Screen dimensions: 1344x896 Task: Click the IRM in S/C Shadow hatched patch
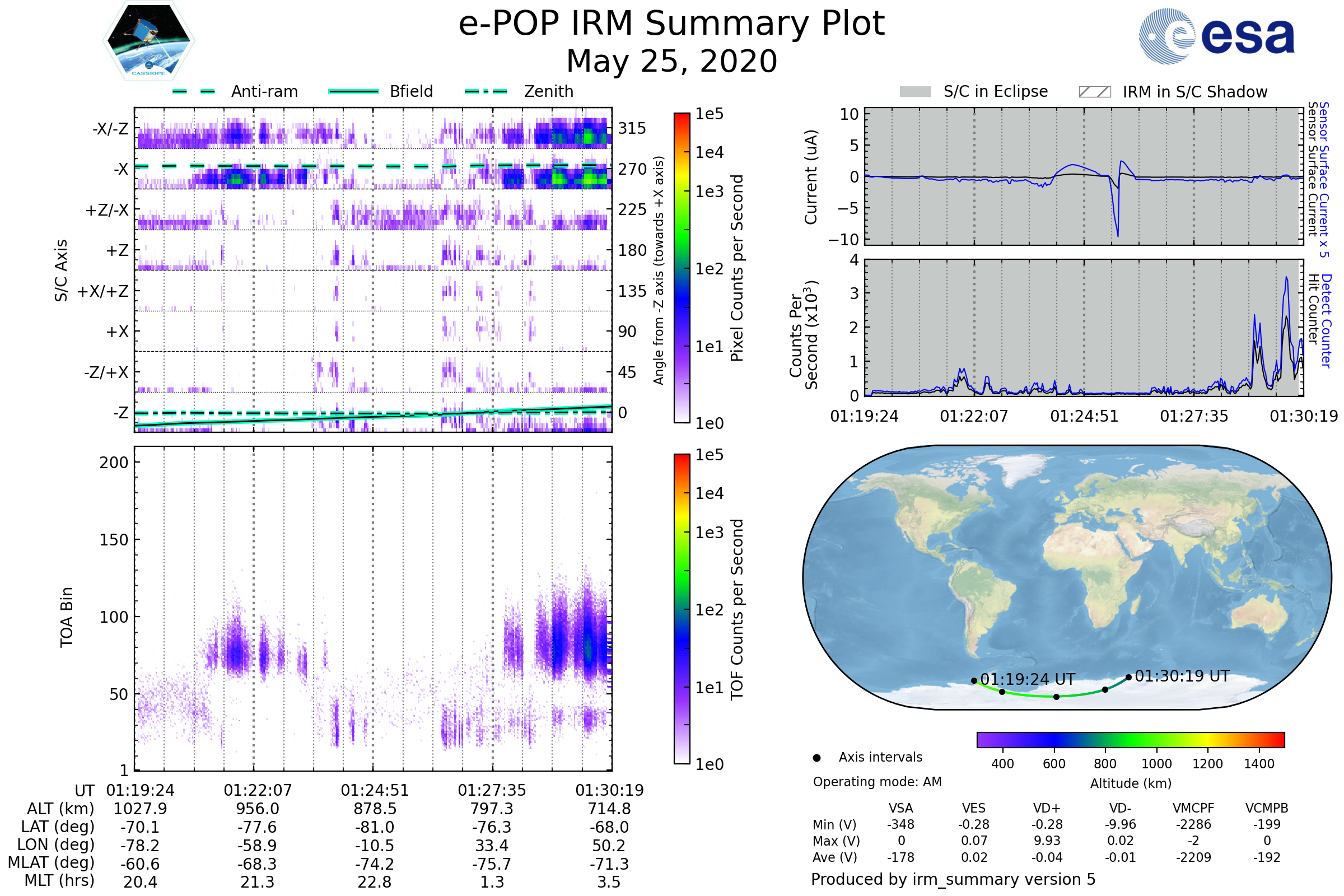(1094, 92)
